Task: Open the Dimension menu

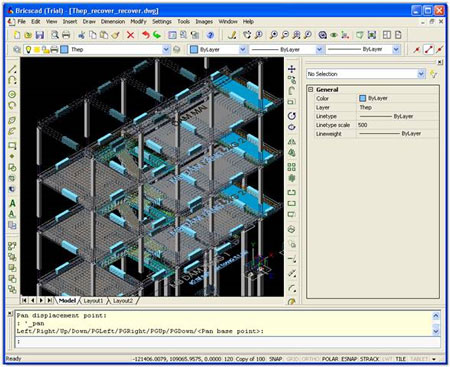Action: point(113,21)
